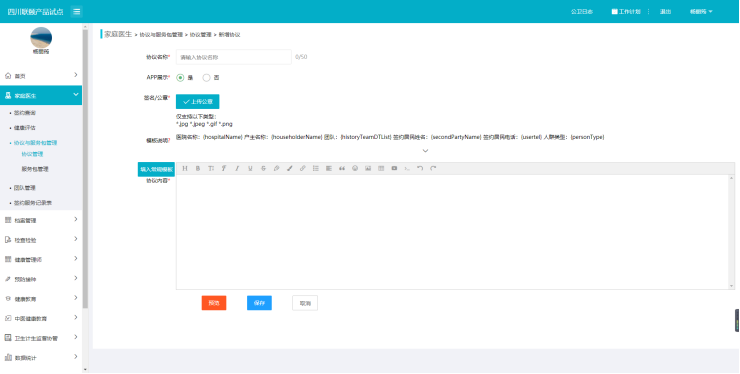Viewport: 740px width, 374px height.
Task: Toggle strikethrough formatting in the editor
Action: pos(263,169)
